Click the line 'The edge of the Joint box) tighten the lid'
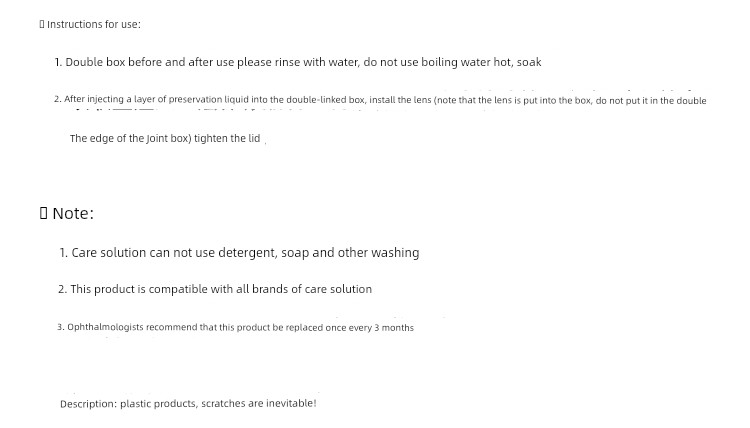Image resolution: width=750 pixels, height=428 pixels. (165, 139)
